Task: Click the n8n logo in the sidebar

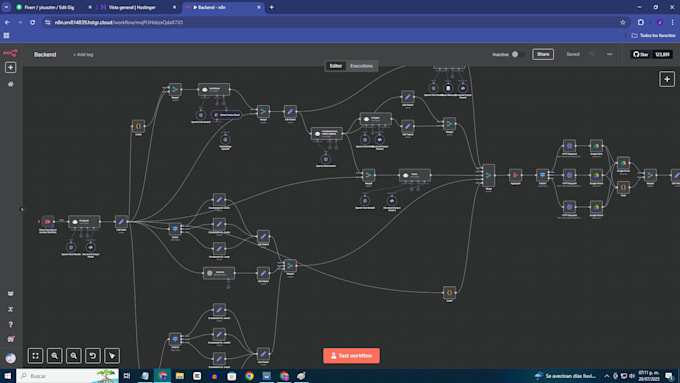Action: coord(10,53)
